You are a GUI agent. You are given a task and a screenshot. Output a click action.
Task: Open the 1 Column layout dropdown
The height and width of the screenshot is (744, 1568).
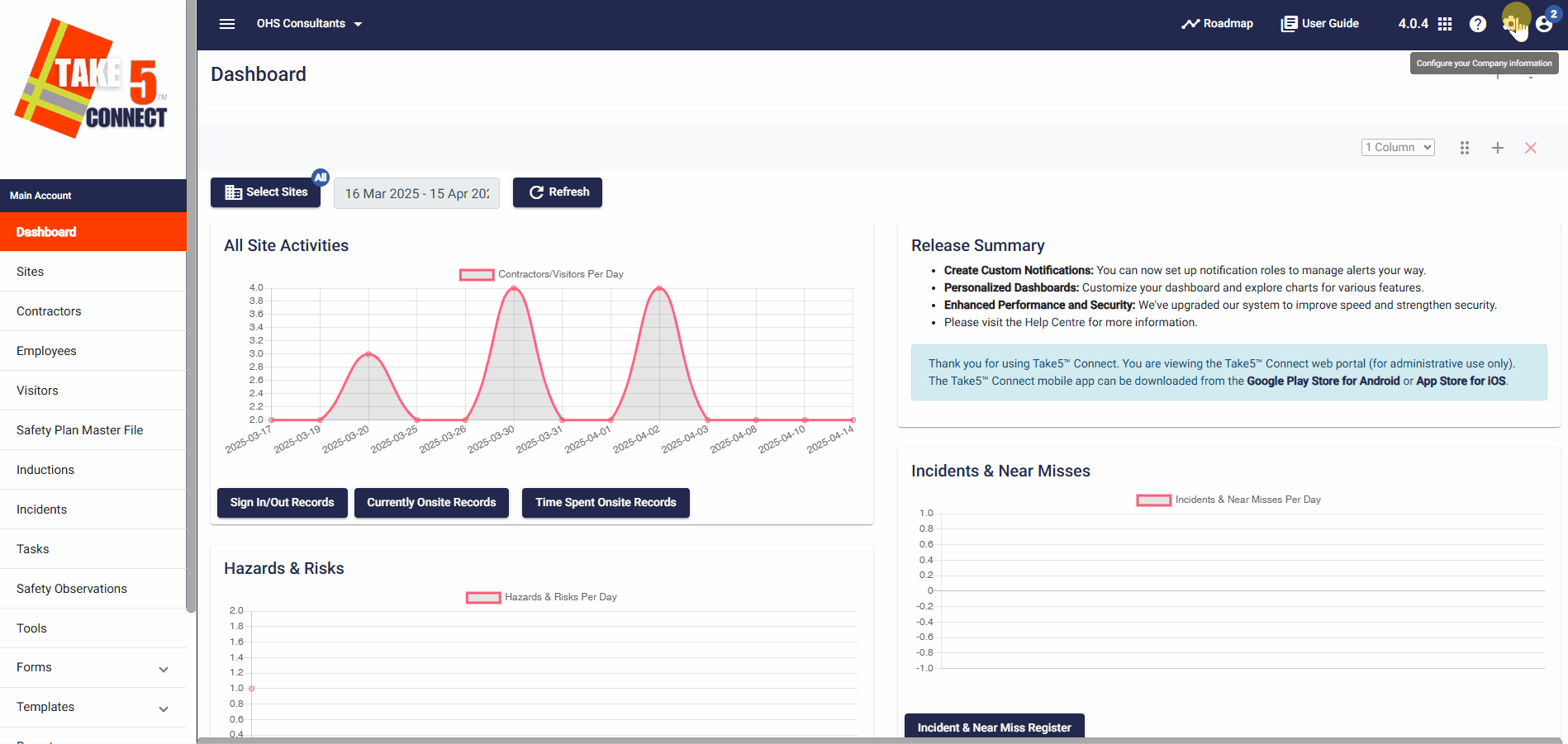click(x=1398, y=147)
